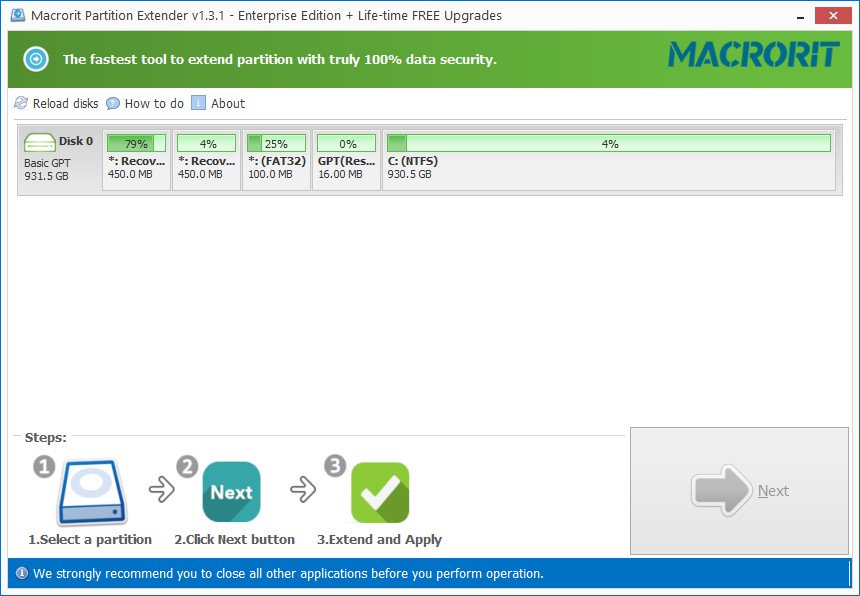Click the Reload disks label

(x=65, y=103)
